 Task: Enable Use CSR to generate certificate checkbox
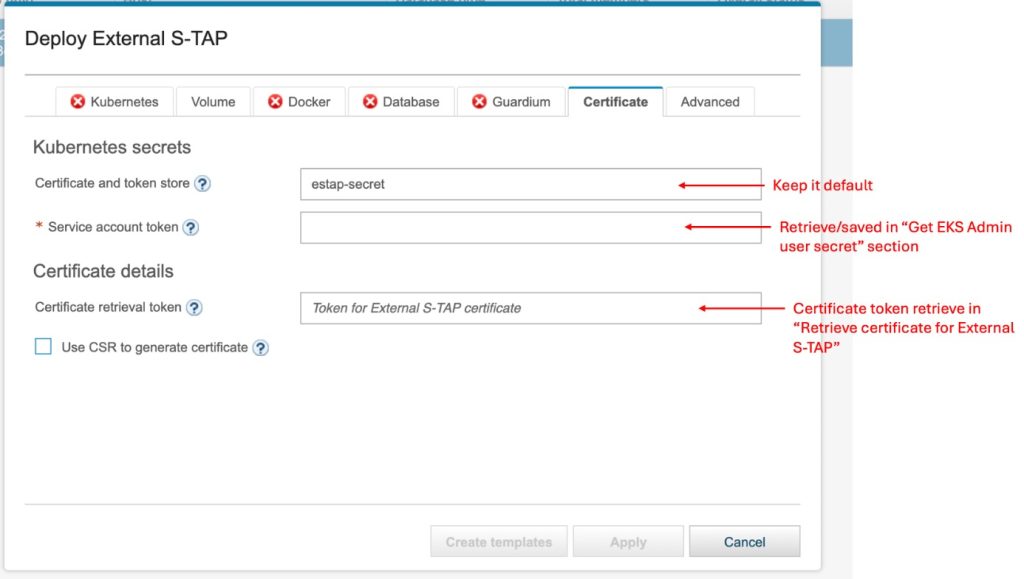[43, 347]
